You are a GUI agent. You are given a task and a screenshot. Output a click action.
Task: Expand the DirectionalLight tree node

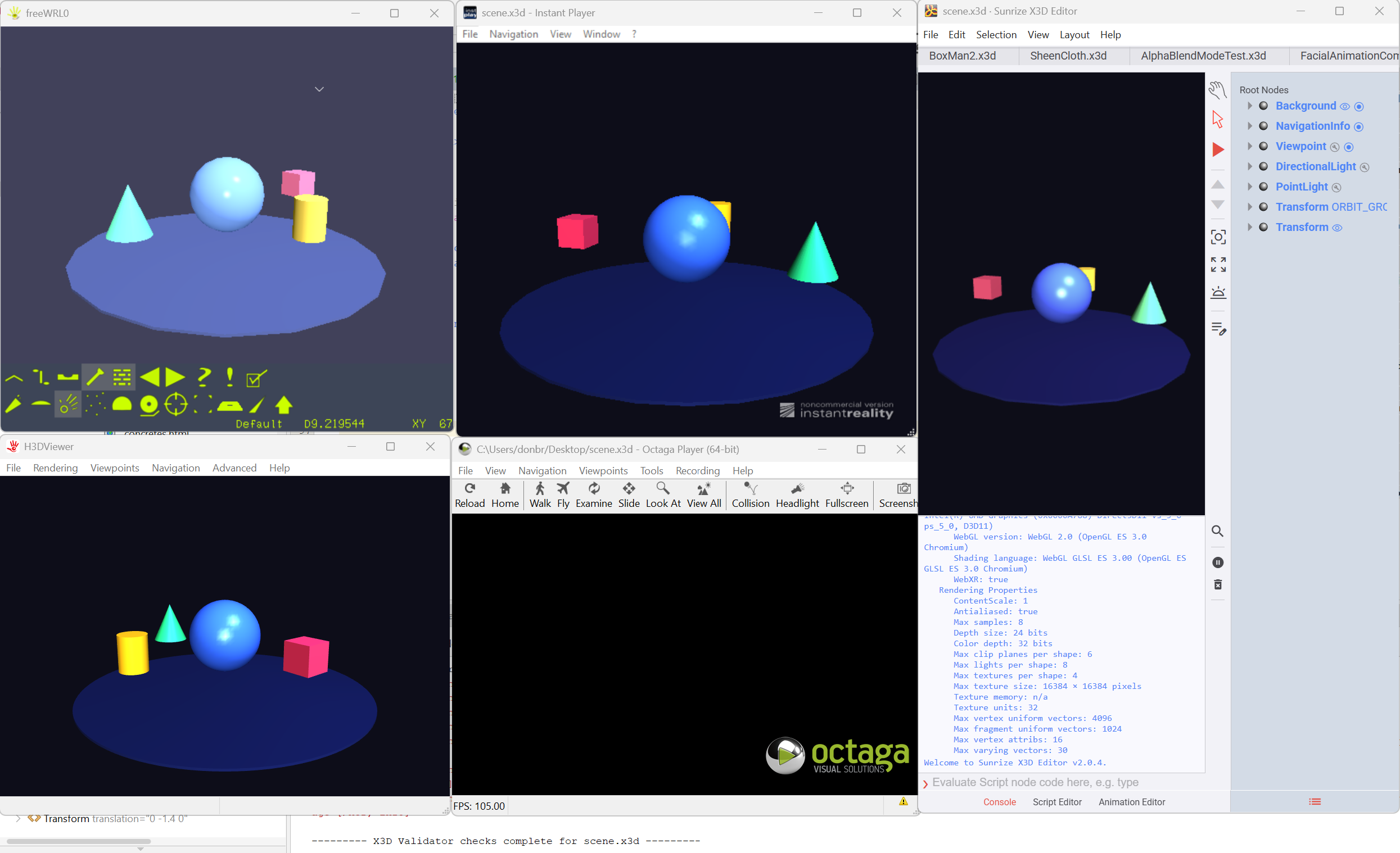[1249, 166]
